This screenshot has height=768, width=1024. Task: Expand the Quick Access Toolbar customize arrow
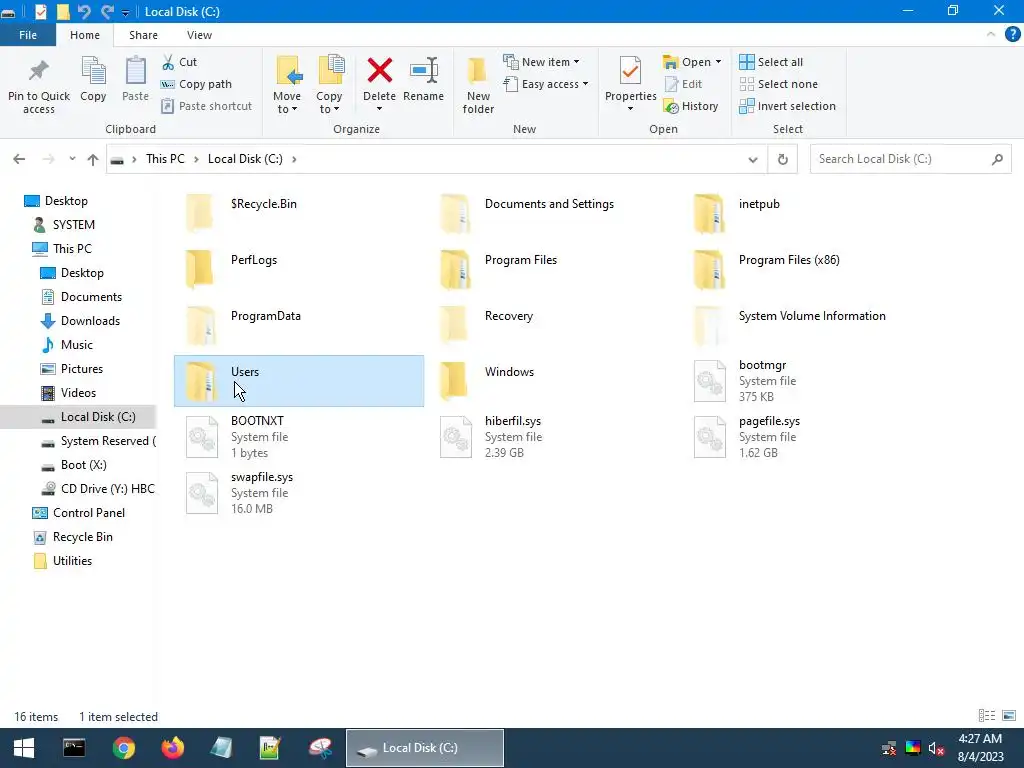125,12
